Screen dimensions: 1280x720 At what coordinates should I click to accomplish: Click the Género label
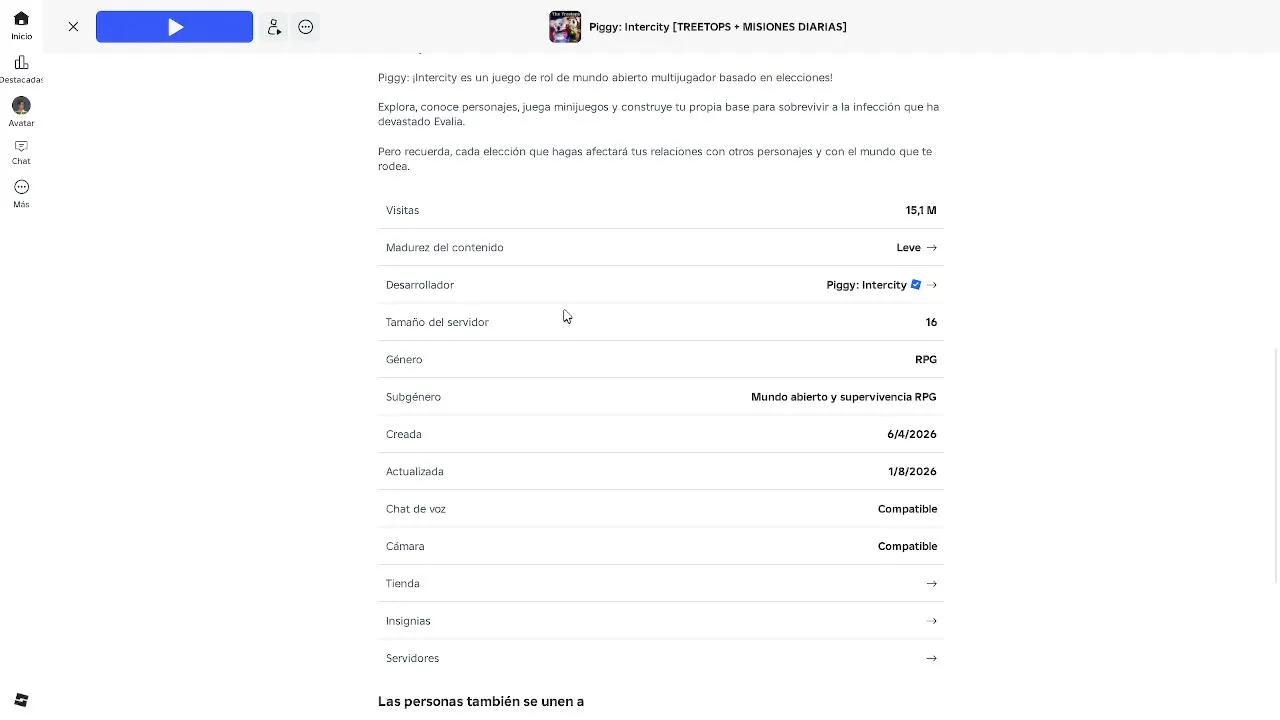pyautogui.click(x=404, y=360)
